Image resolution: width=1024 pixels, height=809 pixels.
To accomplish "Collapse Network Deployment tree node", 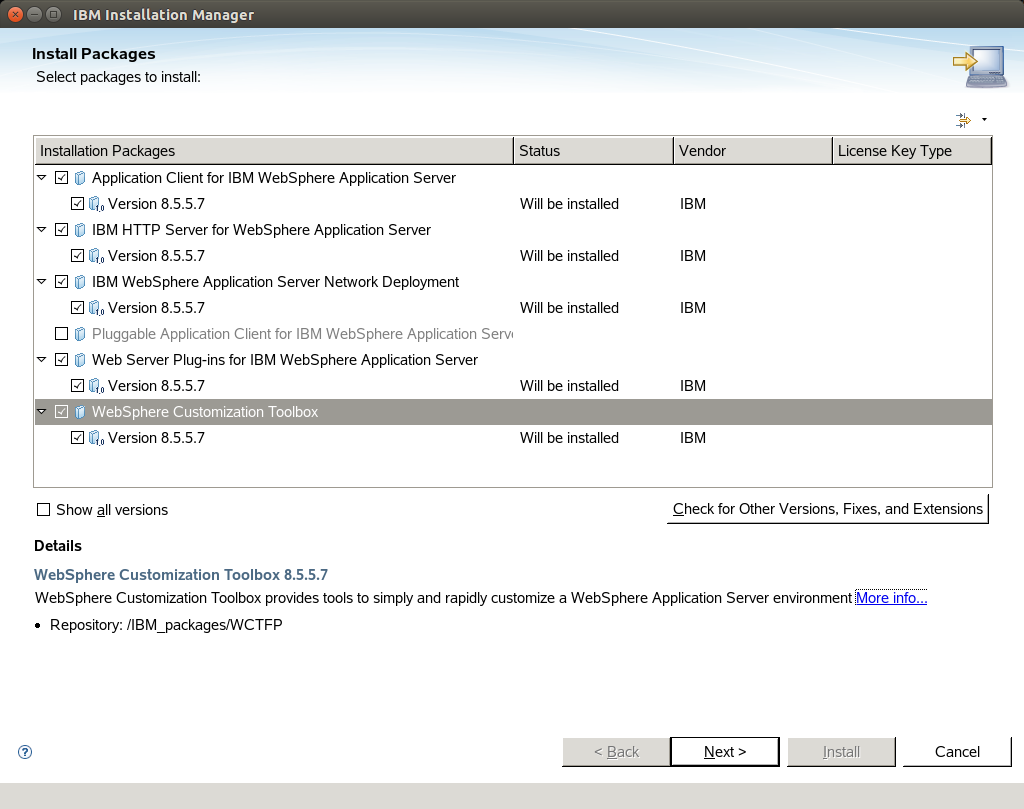I will pos(42,282).
